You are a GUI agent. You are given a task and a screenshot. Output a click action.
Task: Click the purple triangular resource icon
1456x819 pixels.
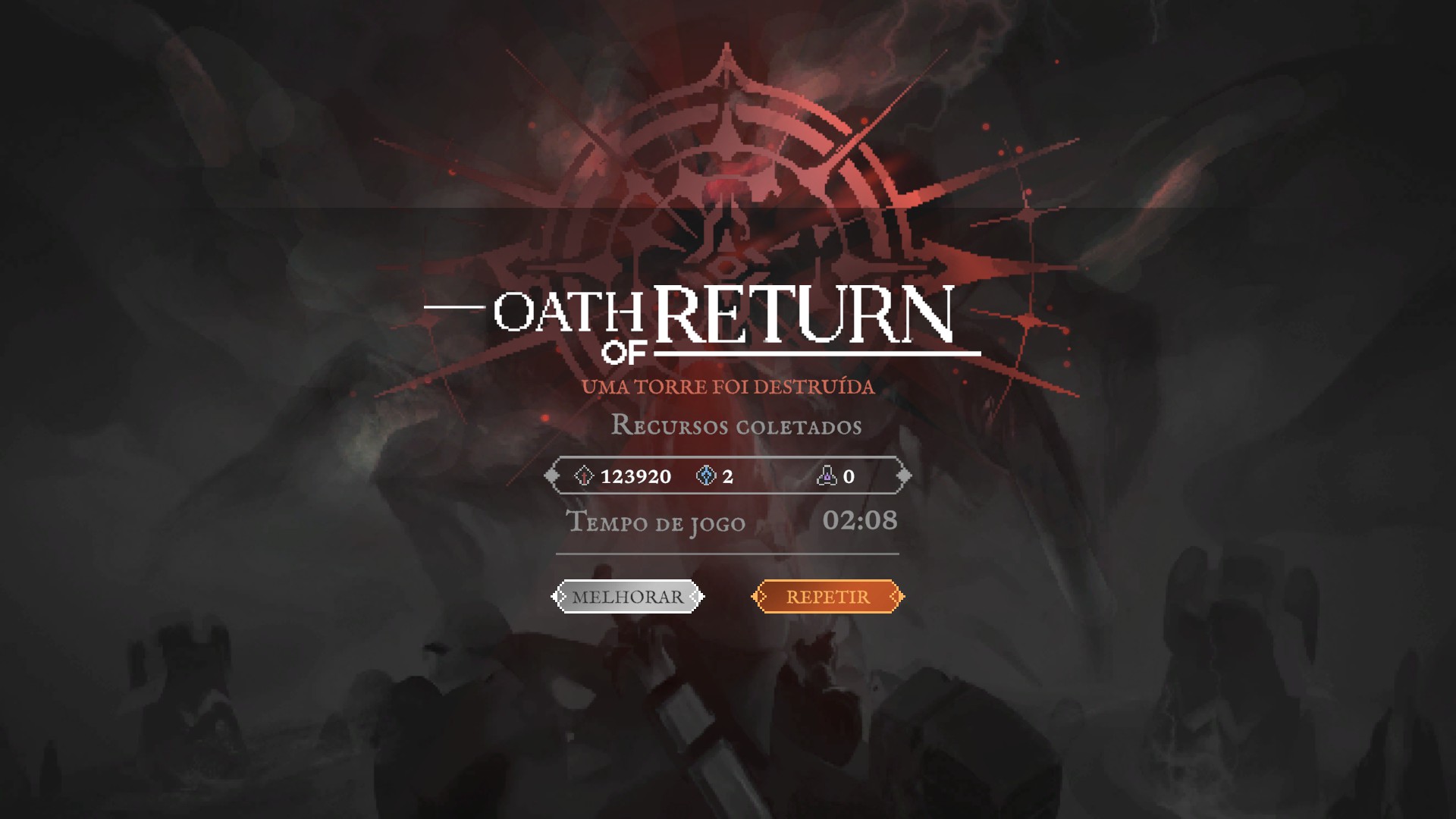tap(827, 476)
